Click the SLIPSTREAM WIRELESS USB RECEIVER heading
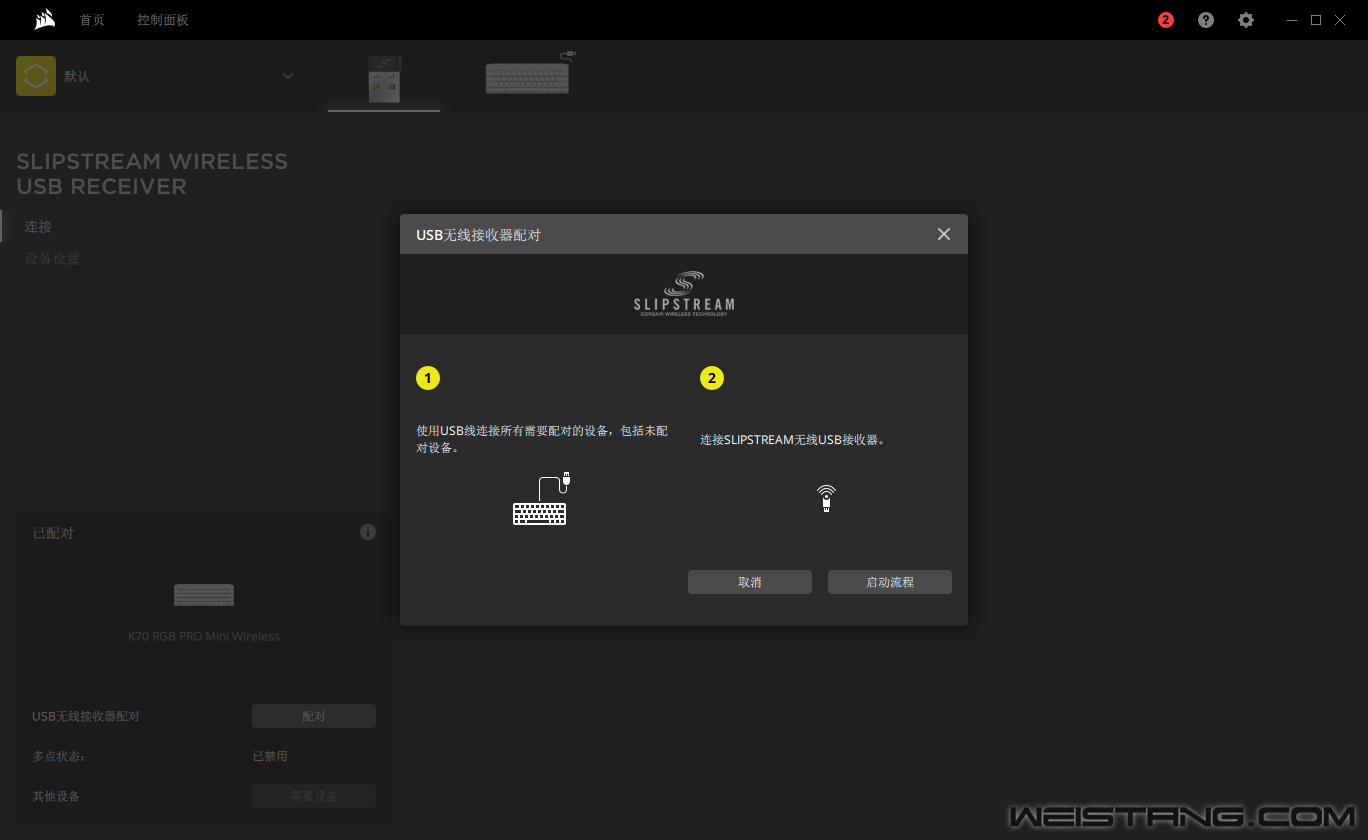The height and width of the screenshot is (840, 1368). click(x=152, y=174)
